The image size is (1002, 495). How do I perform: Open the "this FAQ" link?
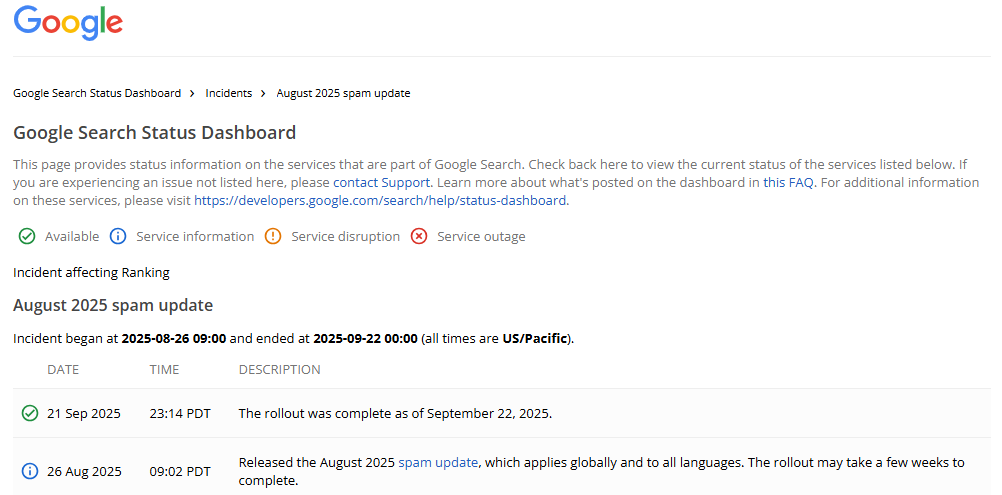[x=788, y=183]
